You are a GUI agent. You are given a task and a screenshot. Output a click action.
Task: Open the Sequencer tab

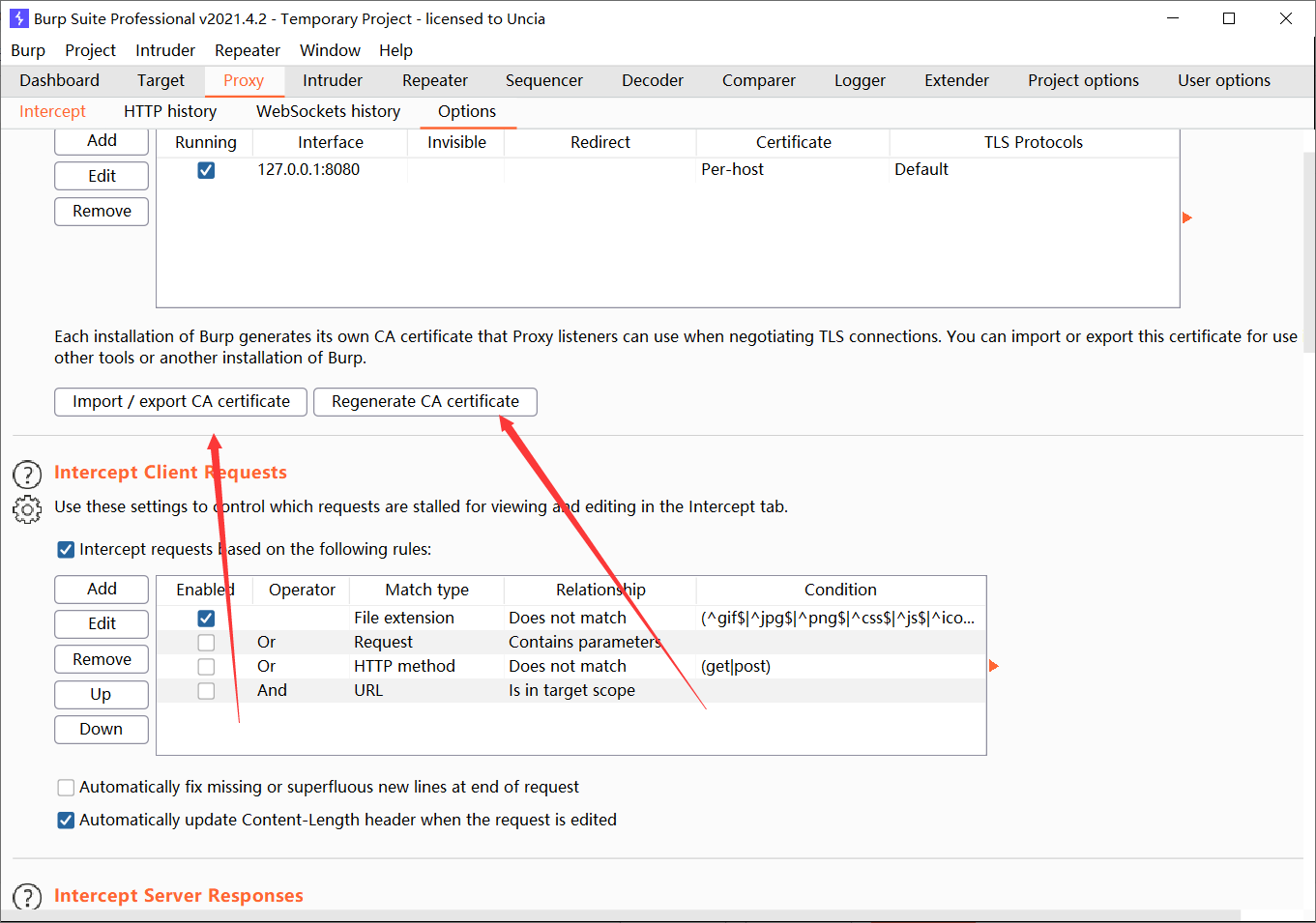point(544,80)
